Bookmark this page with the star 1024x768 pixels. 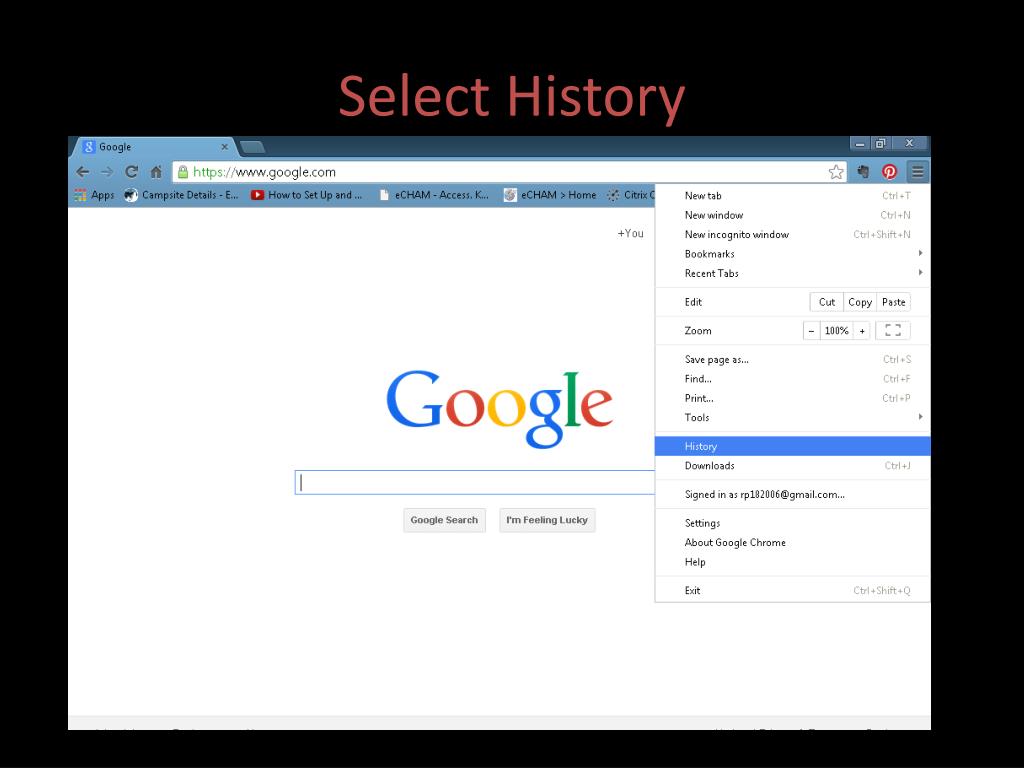[x=835, y=172]
